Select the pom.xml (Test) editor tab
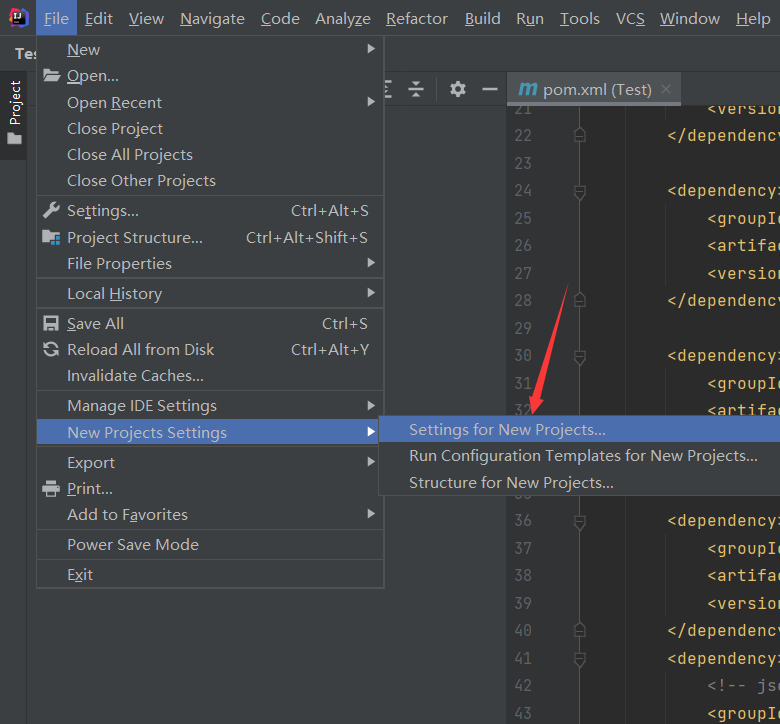Viewport: 780px width, 724px height. pos(594,90)
